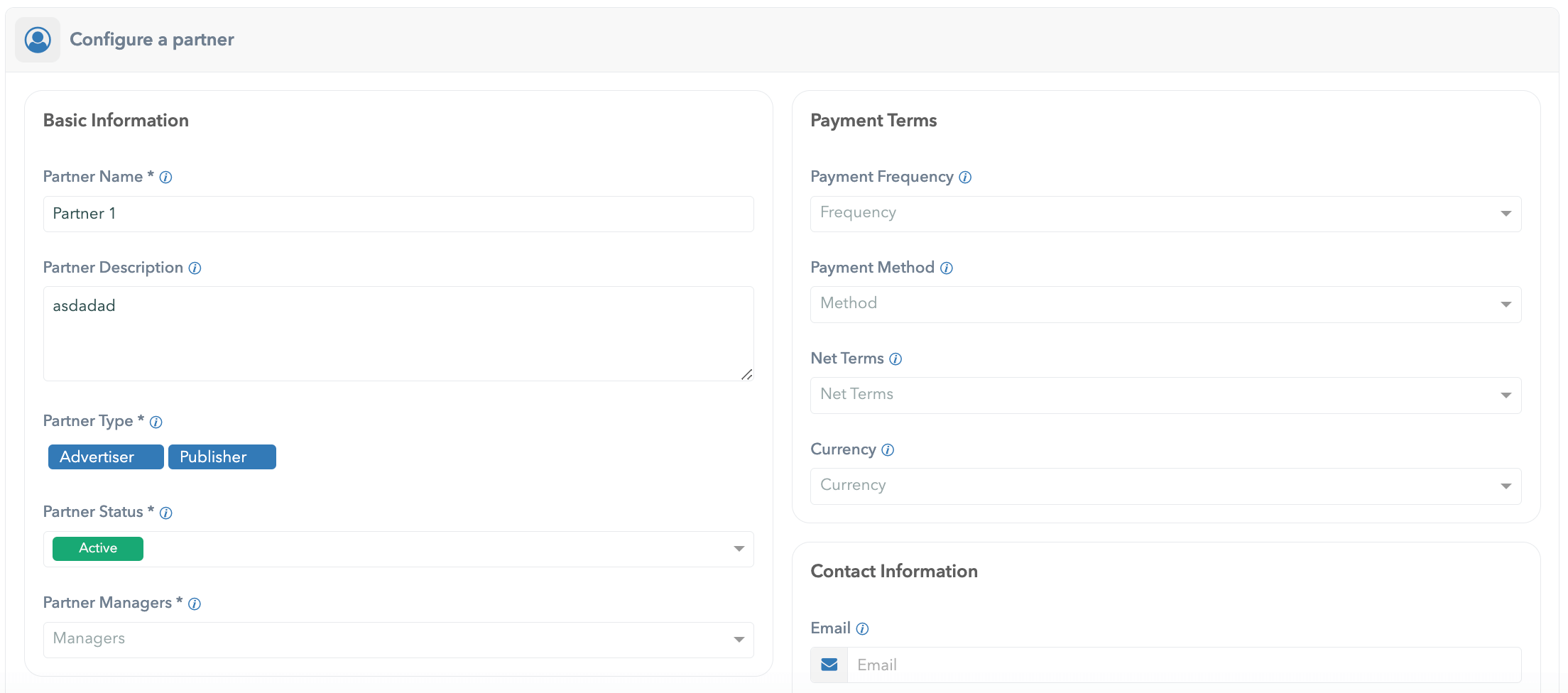
Task: Select the Partner Name text field
Action: 398,214
